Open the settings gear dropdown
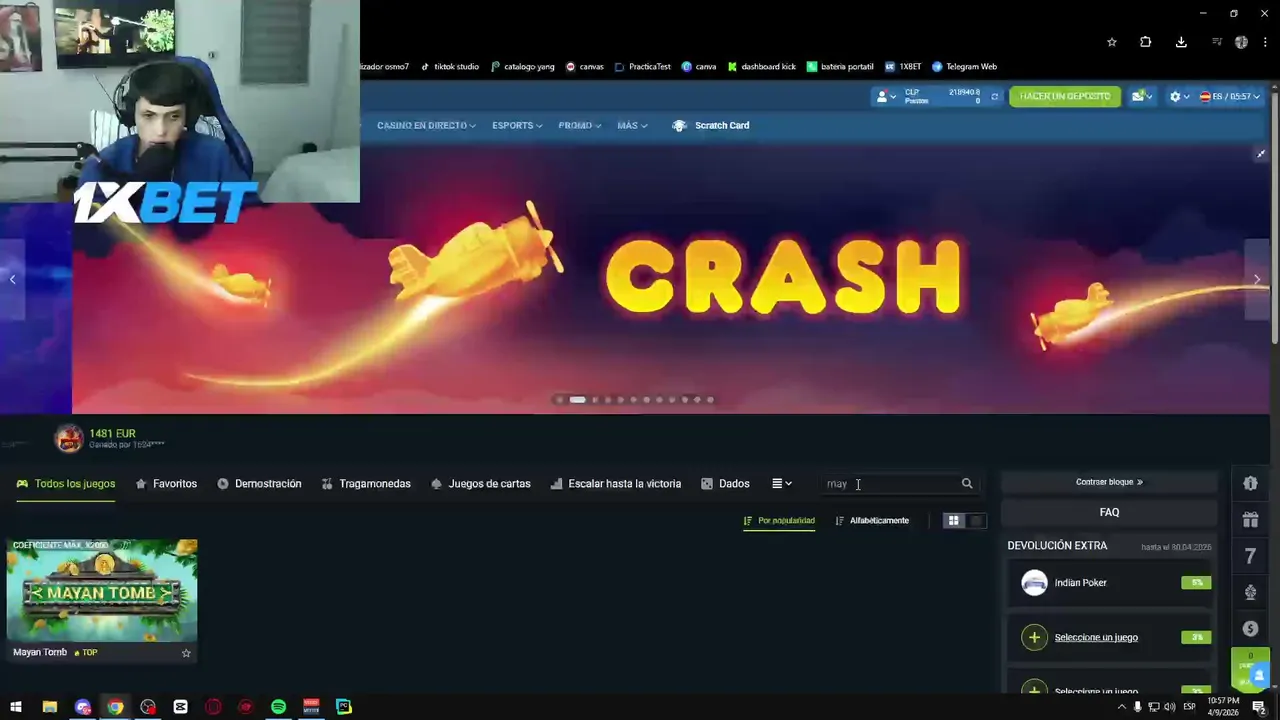 pos(1179,97)
